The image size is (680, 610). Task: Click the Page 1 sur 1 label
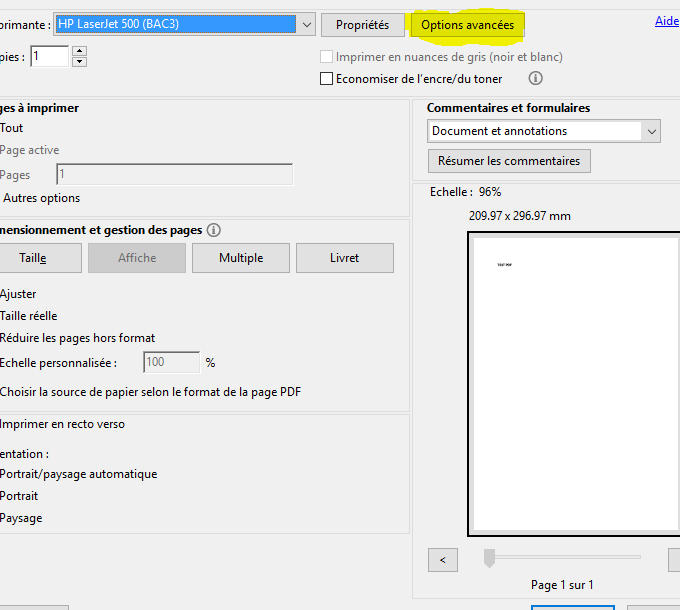[x=562, y=585]
